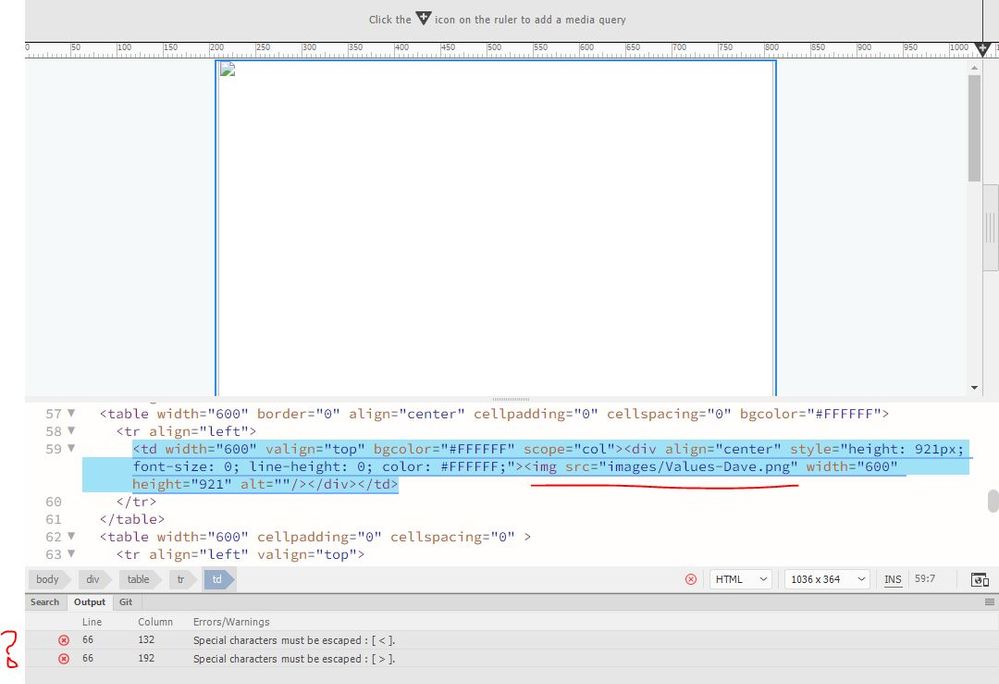Open the 1036 x 364 window size dropdown

[x=826, y=579]
